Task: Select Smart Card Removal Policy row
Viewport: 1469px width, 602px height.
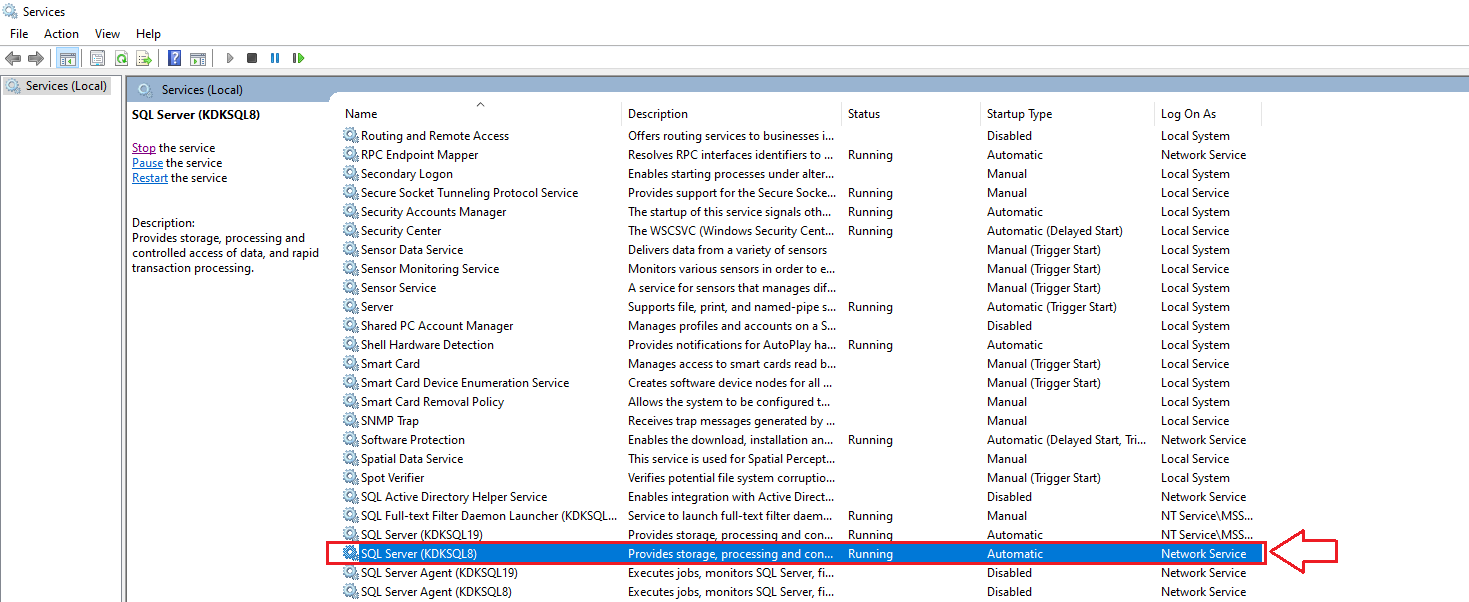Action: point(802,401)
